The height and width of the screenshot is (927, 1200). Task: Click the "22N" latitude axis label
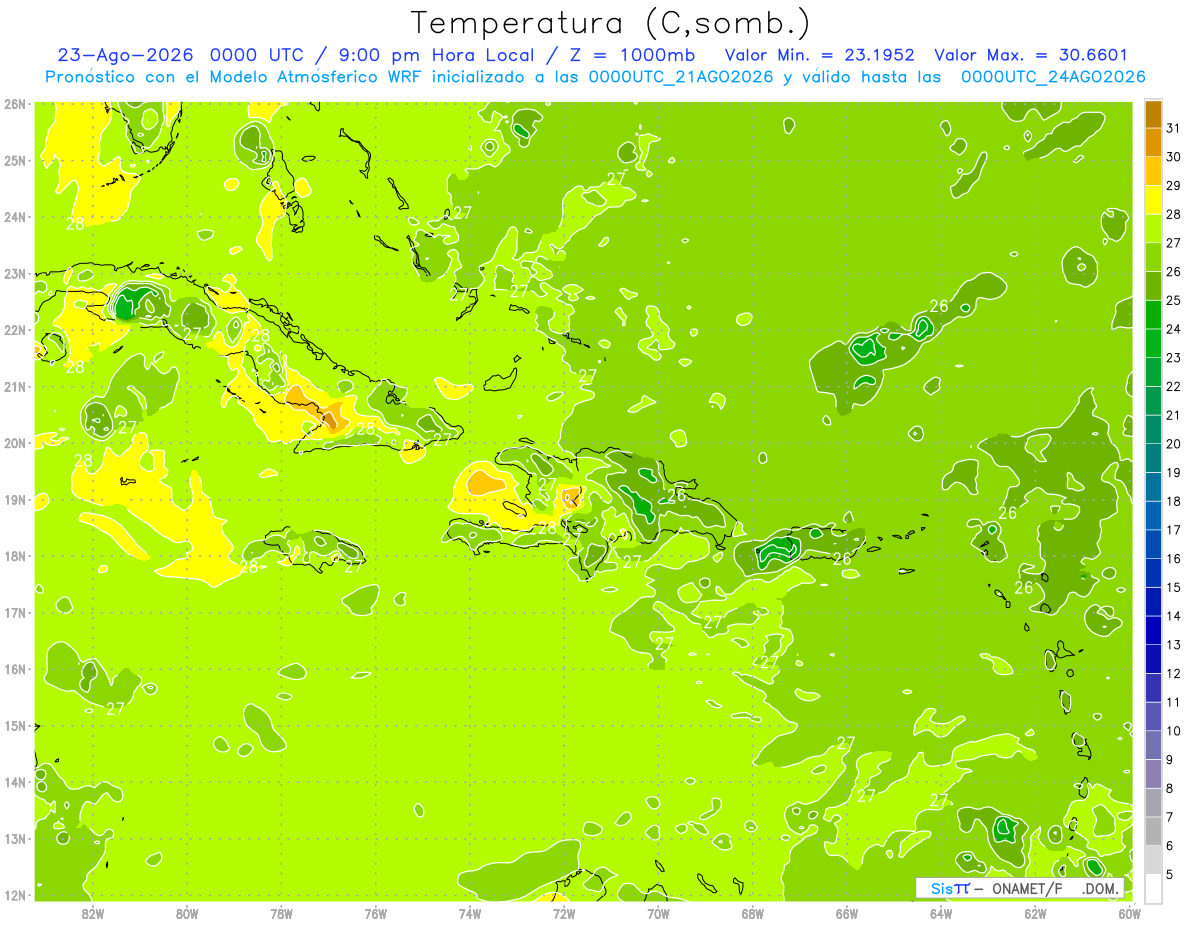(15, 330)
